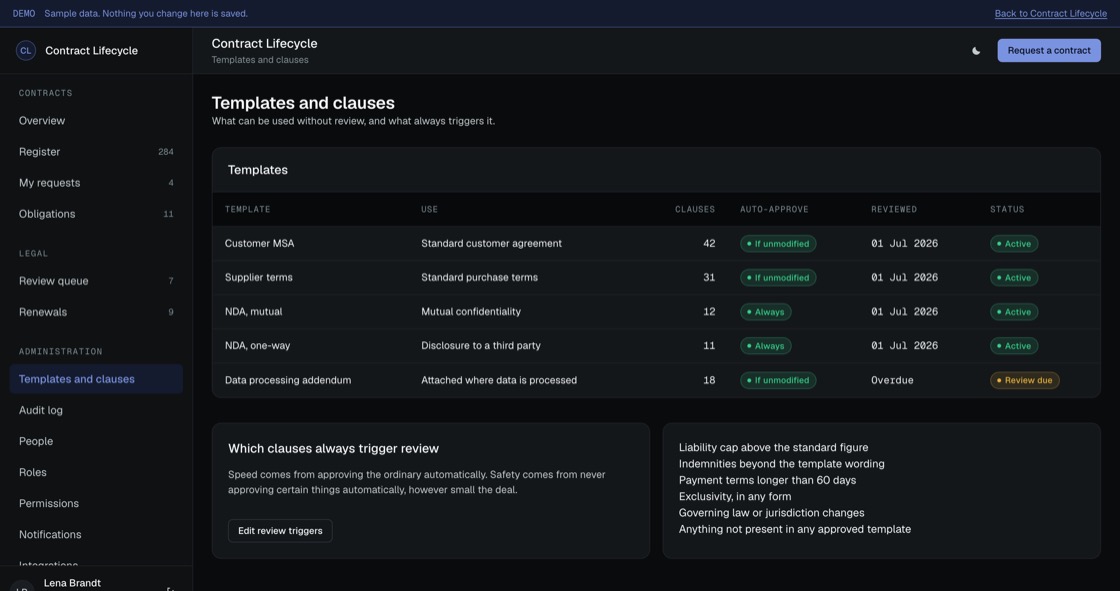1120x591 pixels.
Task: Click the Request a contract button
Action: (x=1049, y=51)
